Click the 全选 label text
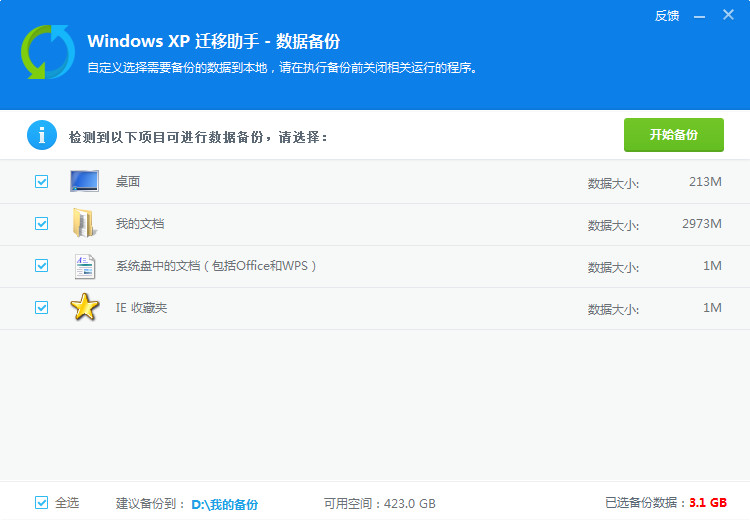 pyautogui.click(x=67, y=503)
